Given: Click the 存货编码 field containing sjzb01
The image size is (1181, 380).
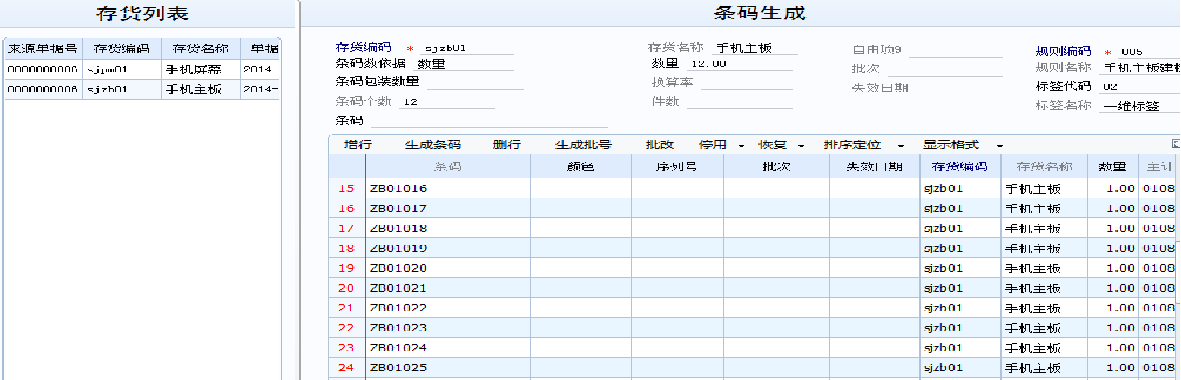Looking at the screenshot, I should coord(468,48).
